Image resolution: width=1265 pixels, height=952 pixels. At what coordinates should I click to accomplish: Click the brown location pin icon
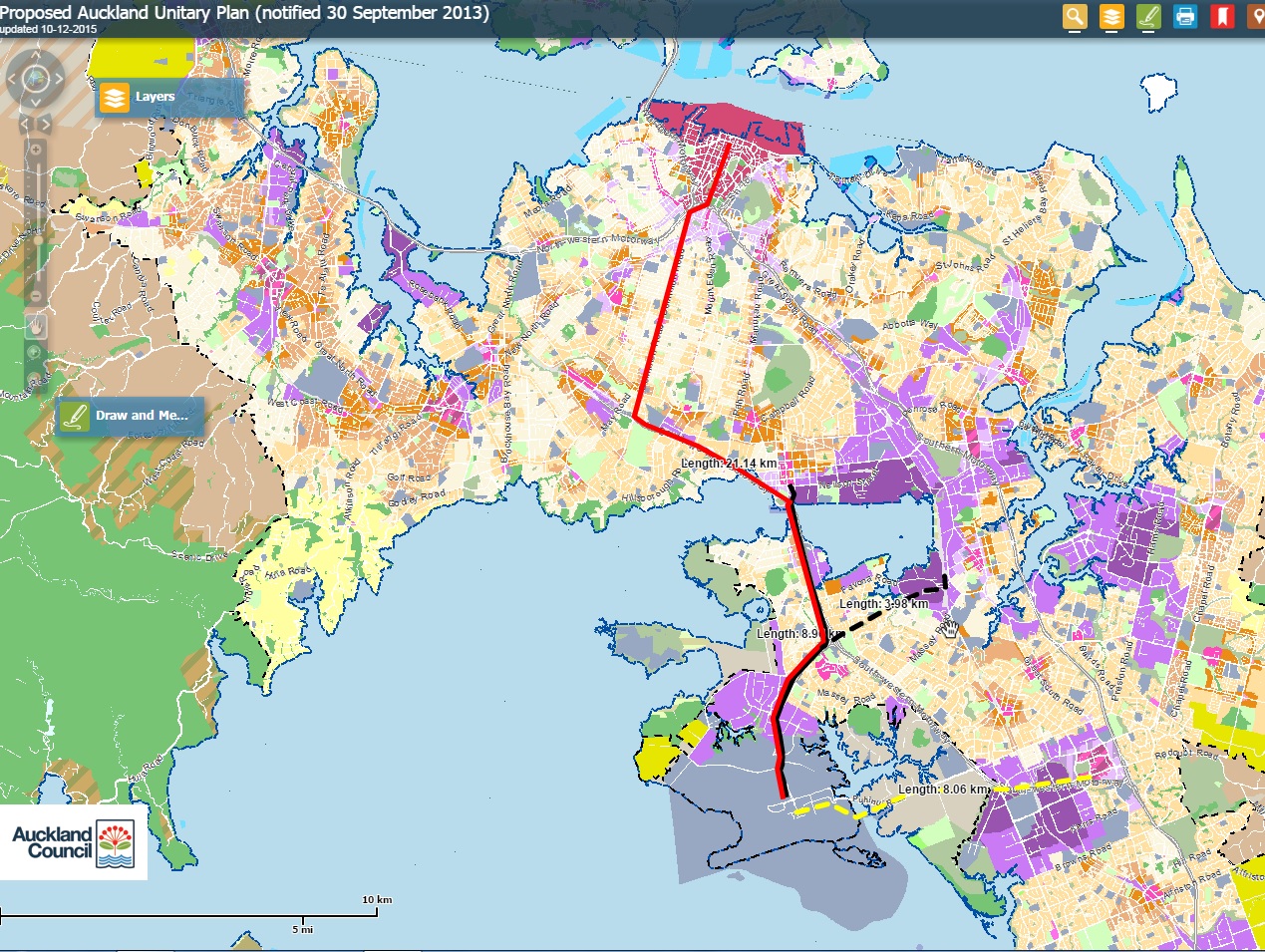point(1256,16)
